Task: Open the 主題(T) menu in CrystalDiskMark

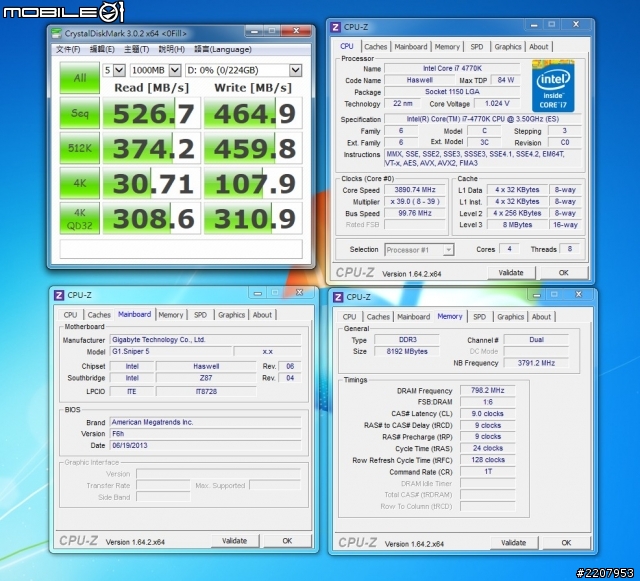Action: coord(136,49)
